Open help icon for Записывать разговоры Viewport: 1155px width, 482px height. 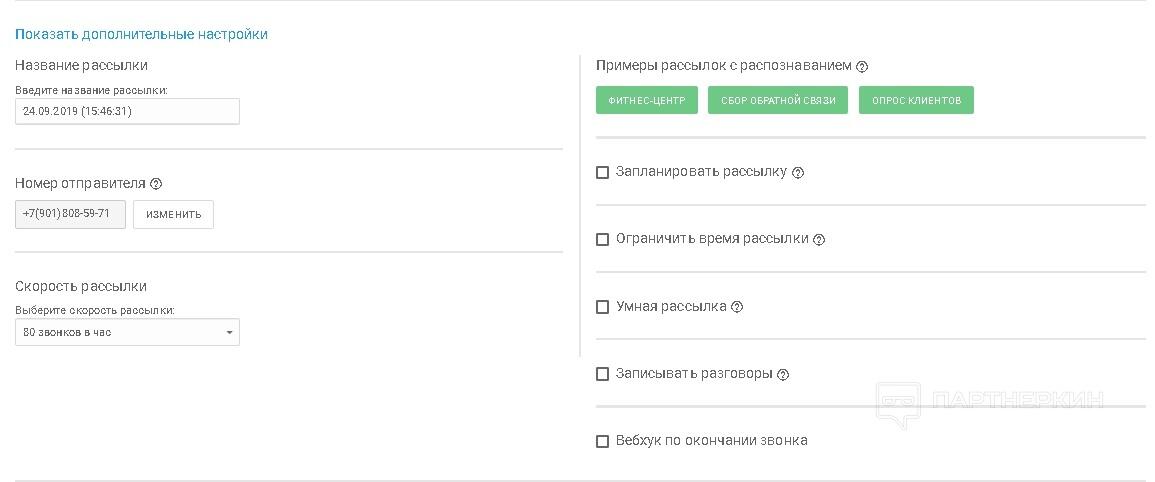tap(783, 375)
